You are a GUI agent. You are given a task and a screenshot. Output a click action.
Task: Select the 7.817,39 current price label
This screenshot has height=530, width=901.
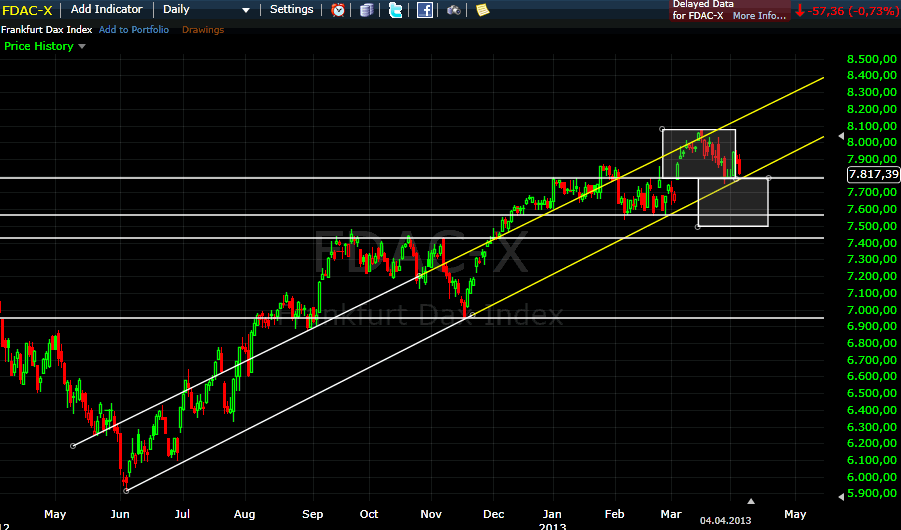[873, 174]
